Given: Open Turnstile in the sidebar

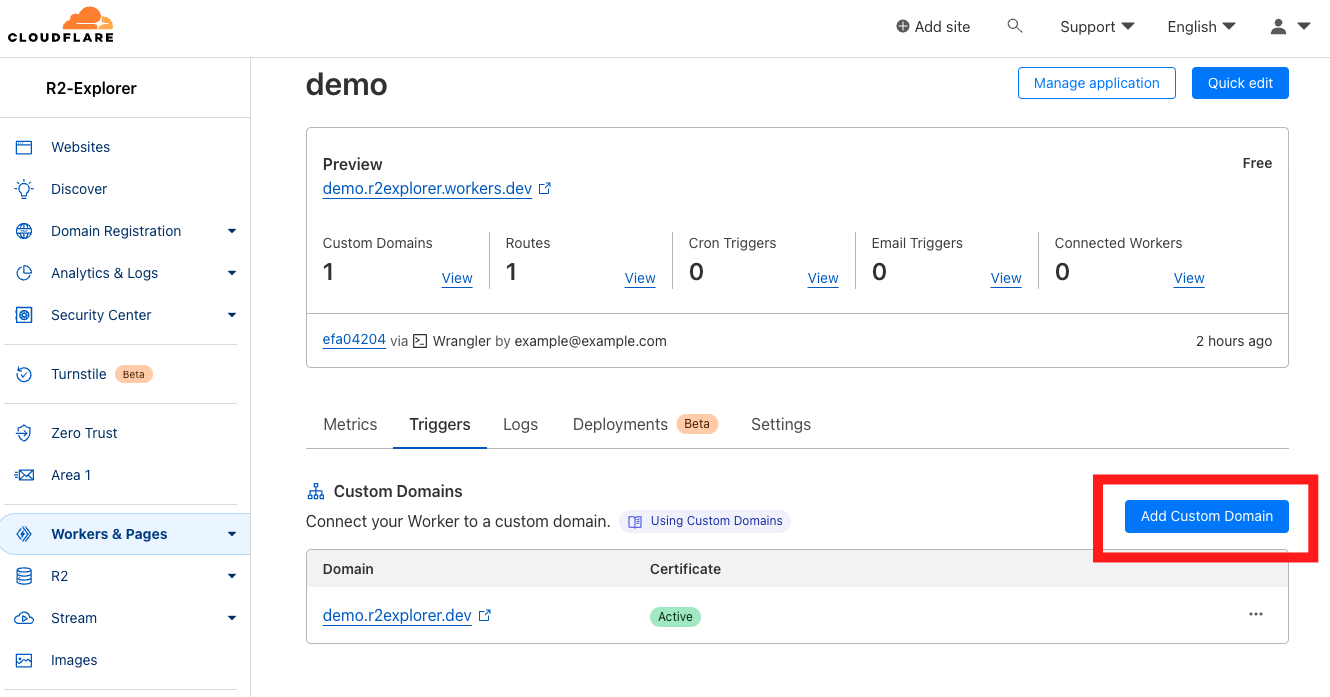Looking at the screenshot, I should coord(79,374).
